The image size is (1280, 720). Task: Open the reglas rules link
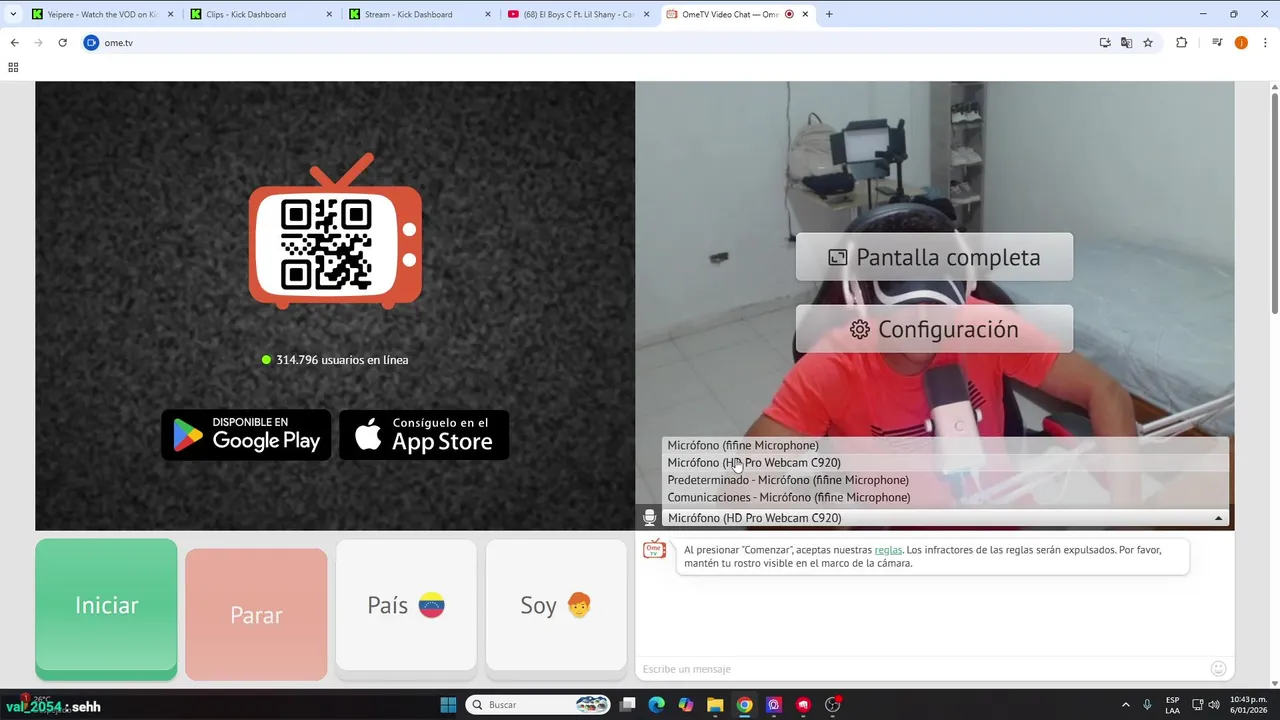pyautogui.click(x=888, y=550)
